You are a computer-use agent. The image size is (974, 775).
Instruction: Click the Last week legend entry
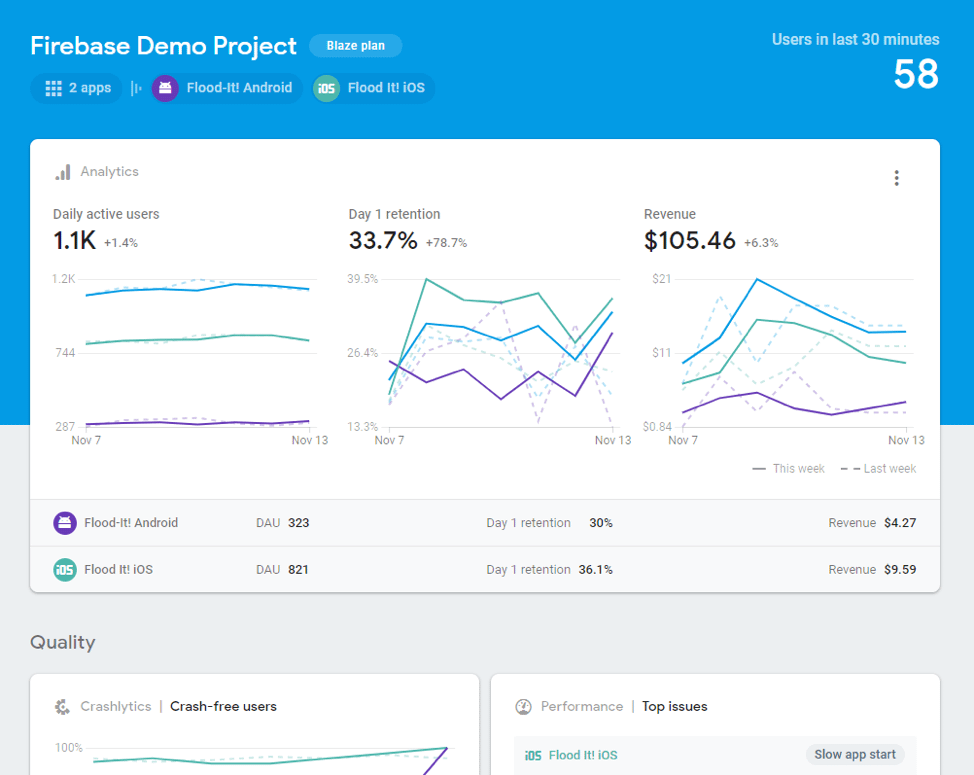click(878, 469)
